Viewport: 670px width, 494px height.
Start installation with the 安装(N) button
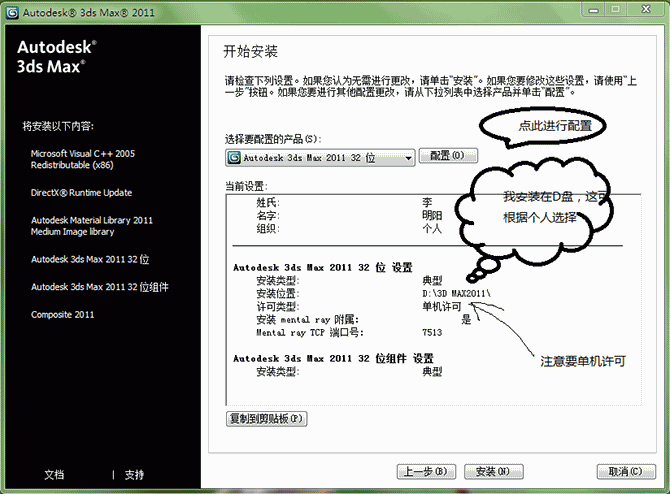(494, 471)
